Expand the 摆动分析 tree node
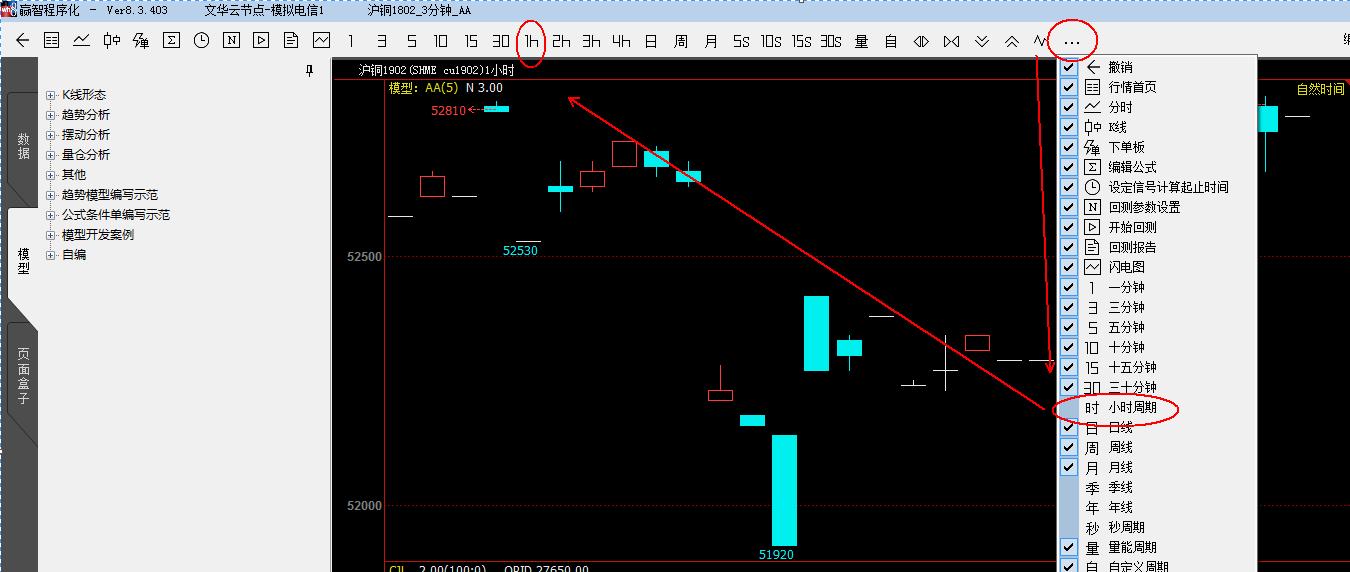 click(x=50, y=135)
